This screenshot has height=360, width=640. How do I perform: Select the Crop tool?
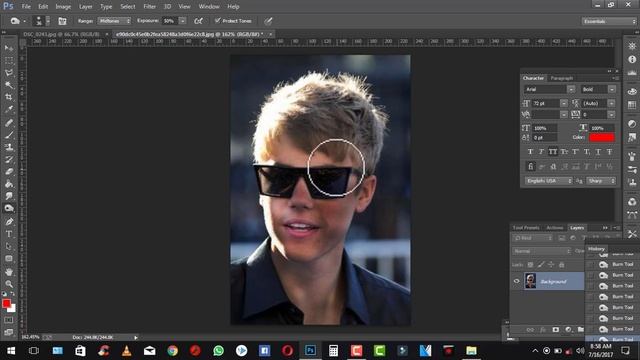9,97
